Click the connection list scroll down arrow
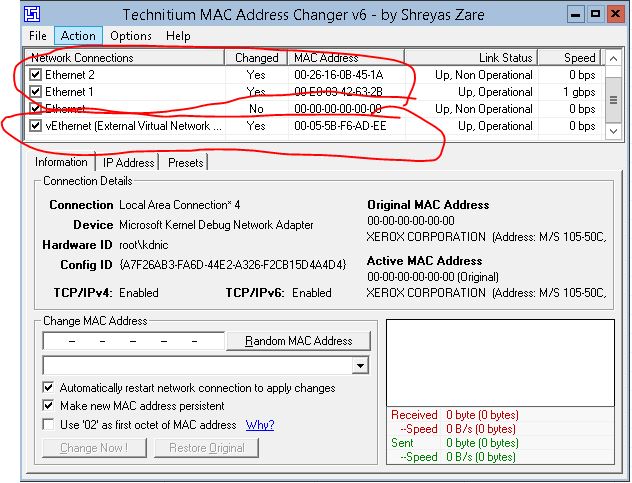This screenshot has height=483, width=632. (613, 131)
